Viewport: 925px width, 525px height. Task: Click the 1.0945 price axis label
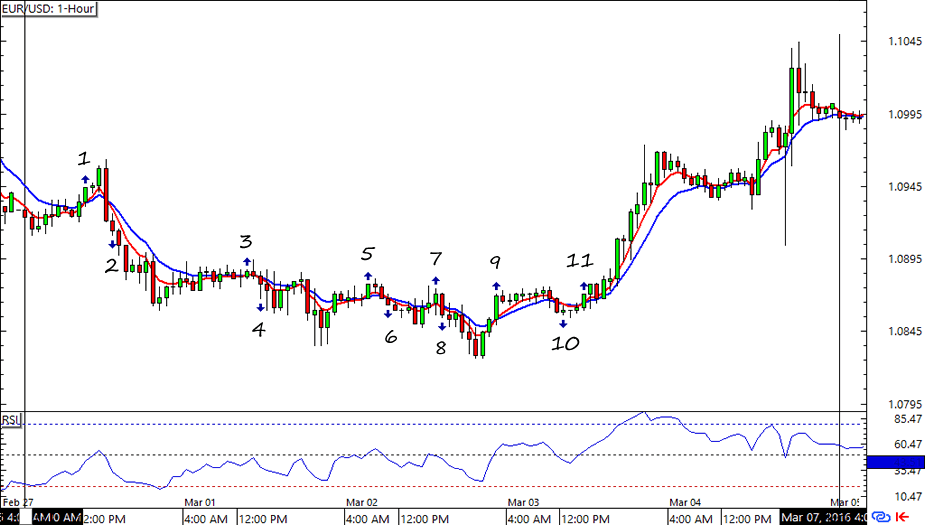point(905,186)
